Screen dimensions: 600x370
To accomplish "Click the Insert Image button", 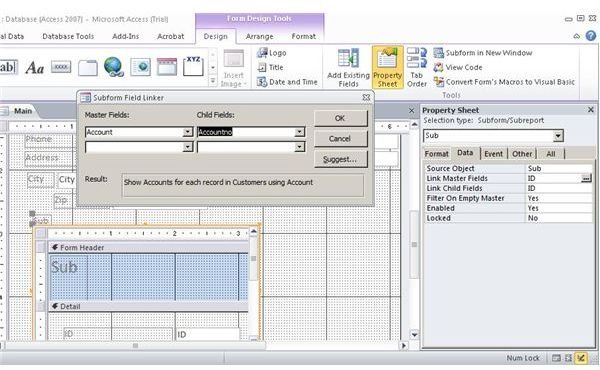I will (233, 68).
